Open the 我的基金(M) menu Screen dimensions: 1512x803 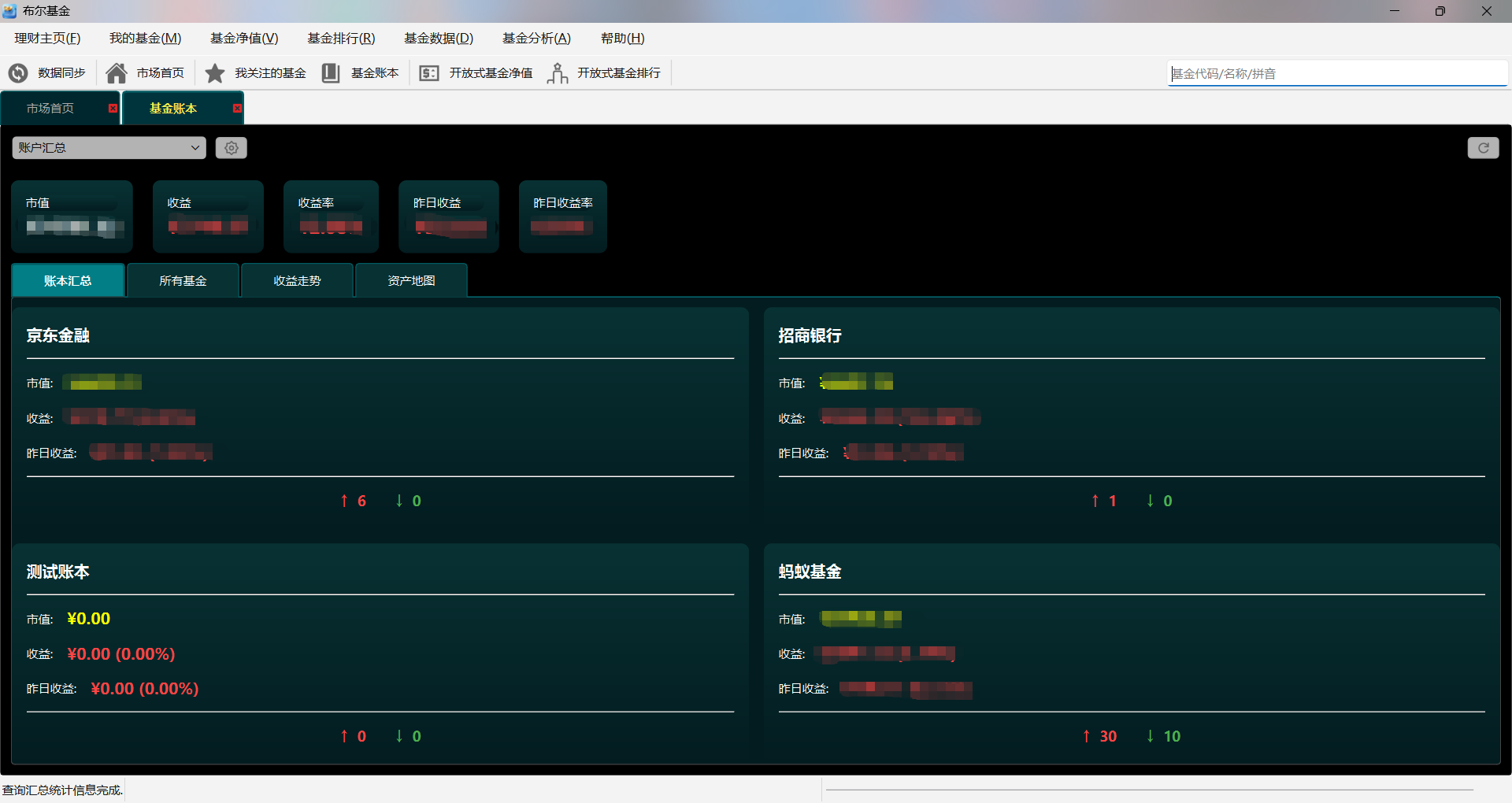tap(145, 39)
